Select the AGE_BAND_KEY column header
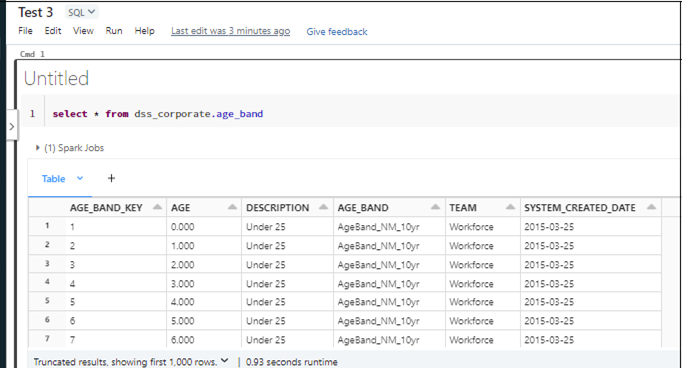The width and height of the screenshot is (682, 368). (106, 208)
